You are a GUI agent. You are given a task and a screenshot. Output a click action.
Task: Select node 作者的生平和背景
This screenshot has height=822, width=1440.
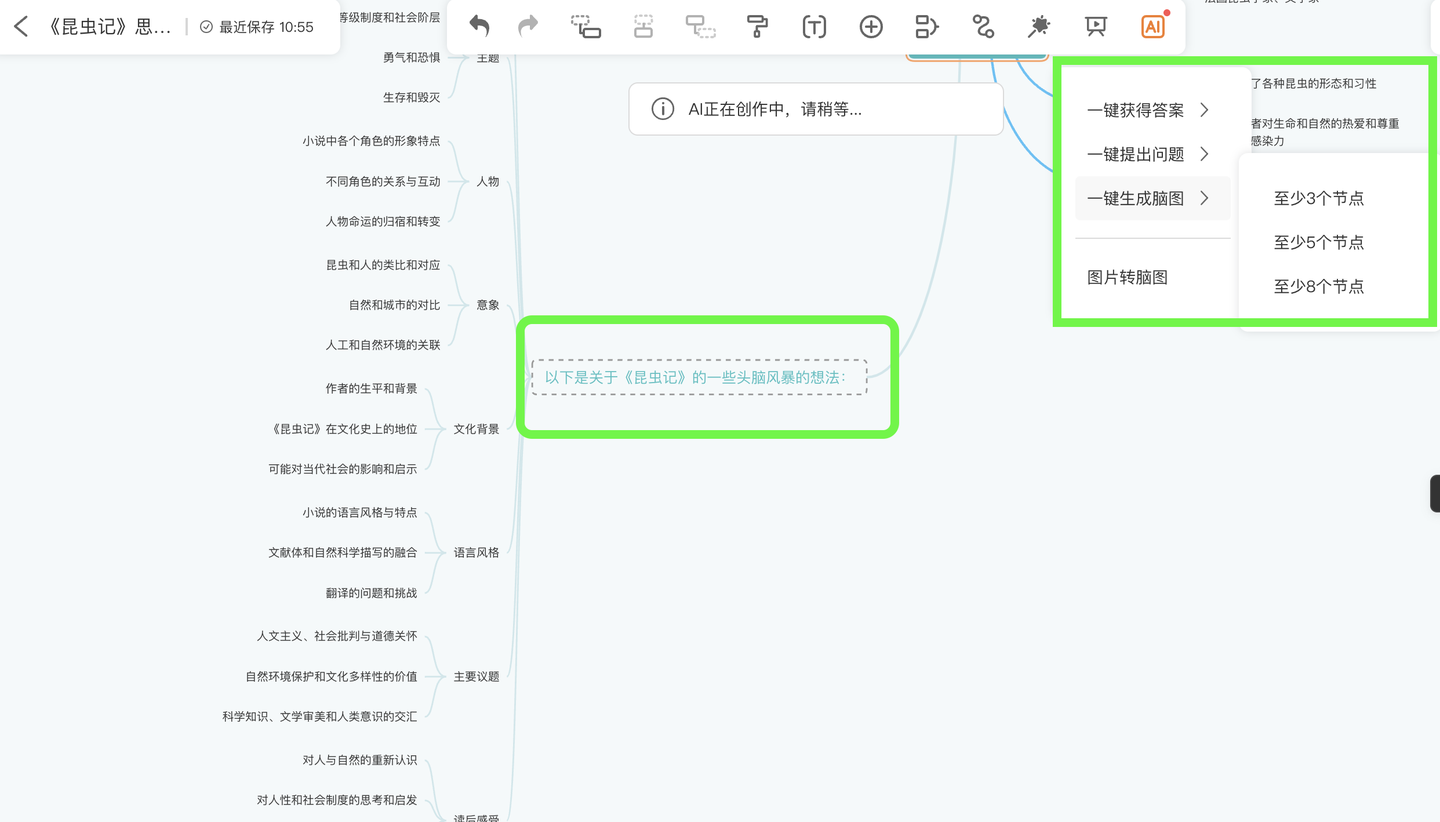coord(371,388)
